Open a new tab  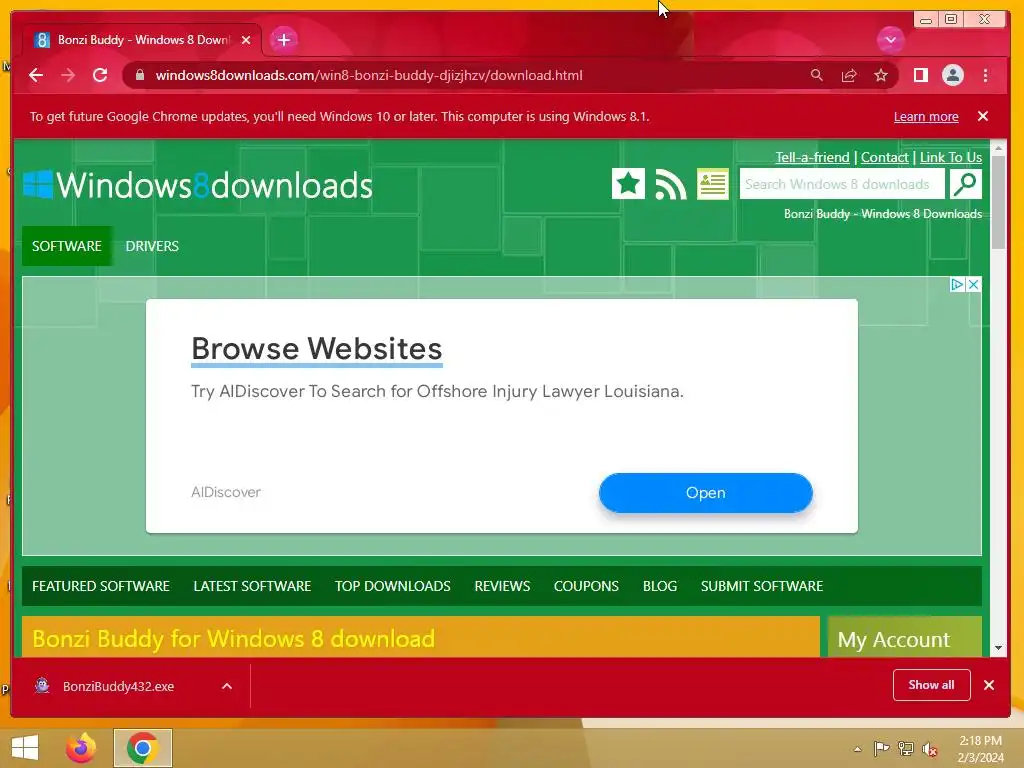283,40
